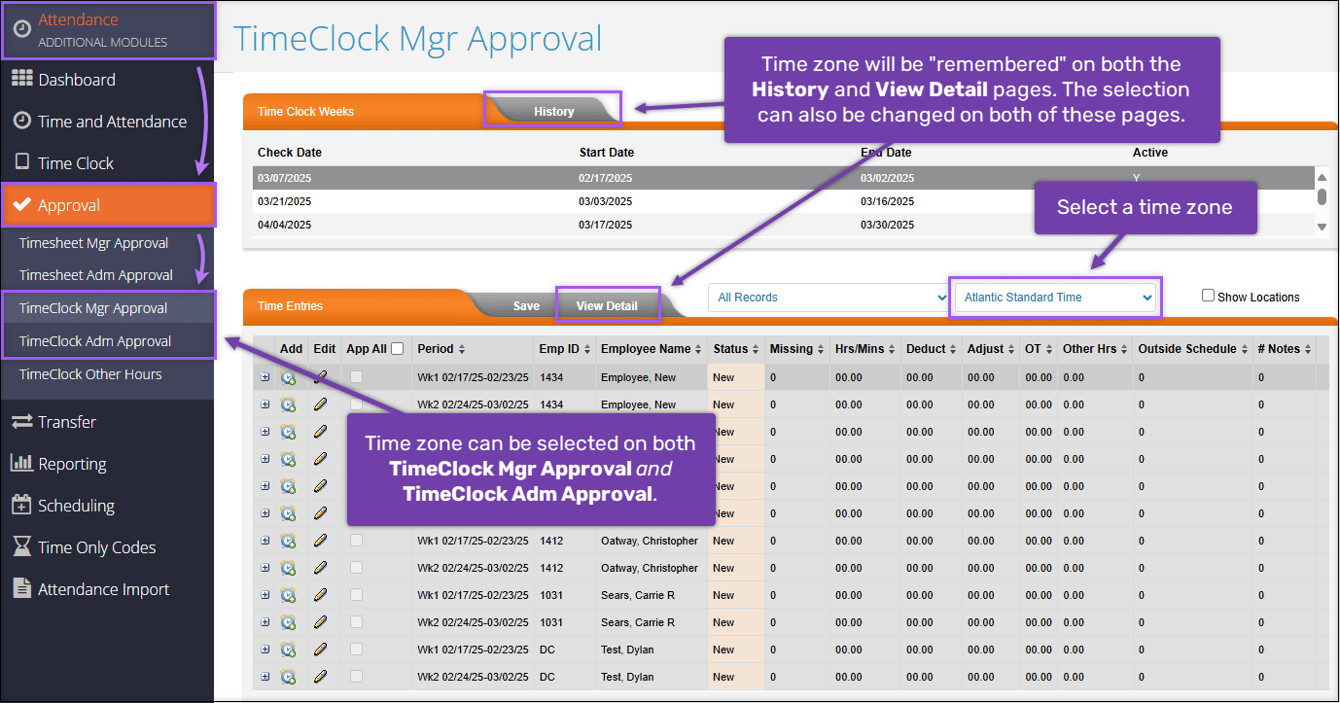Click the Time Only Codes hourglass icon

pyautogui.click(x=23, y=547)
